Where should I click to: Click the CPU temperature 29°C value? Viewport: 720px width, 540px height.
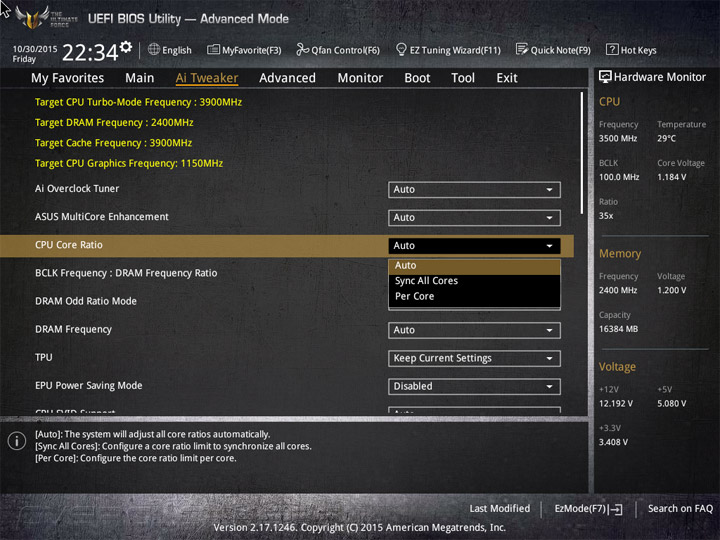[666, 138]
